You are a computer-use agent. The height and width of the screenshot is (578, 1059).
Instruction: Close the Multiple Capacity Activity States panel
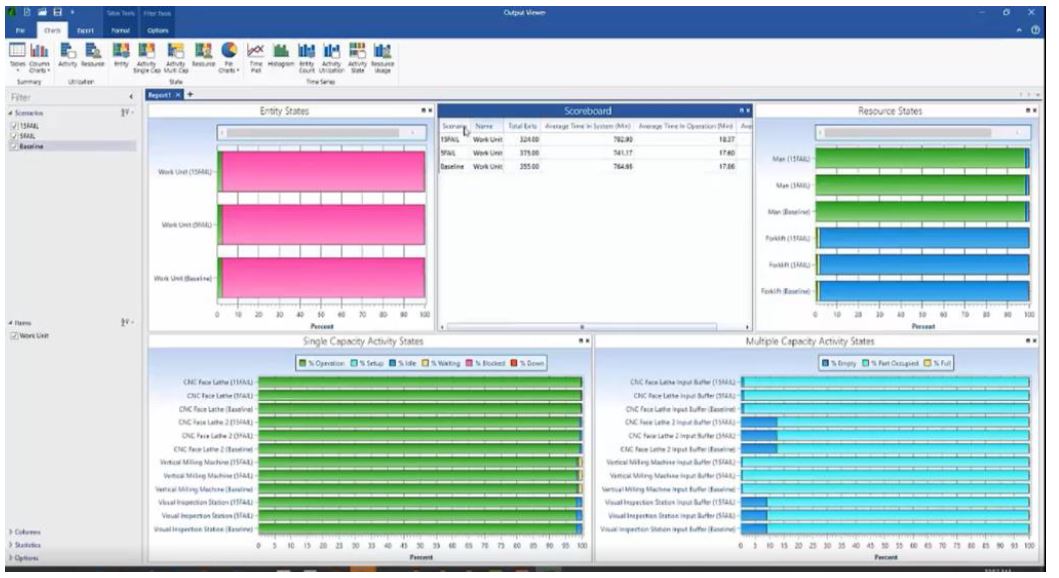click(x=1033, y=341)
